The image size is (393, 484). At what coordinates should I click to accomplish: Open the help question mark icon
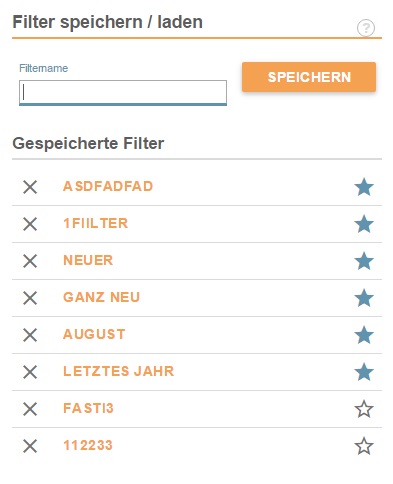click(366, 28)
